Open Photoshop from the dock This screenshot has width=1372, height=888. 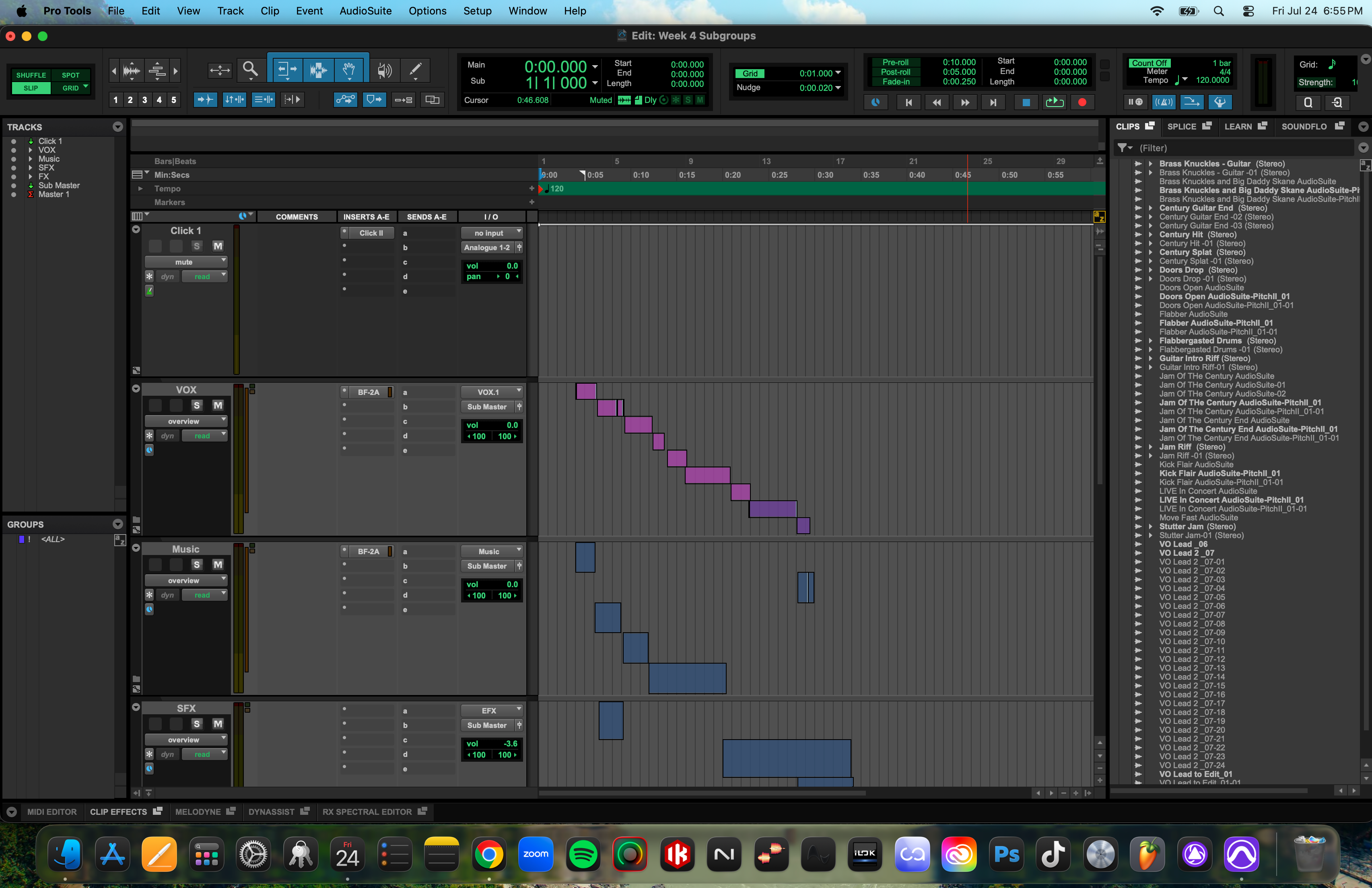(x=1006, y=854)
